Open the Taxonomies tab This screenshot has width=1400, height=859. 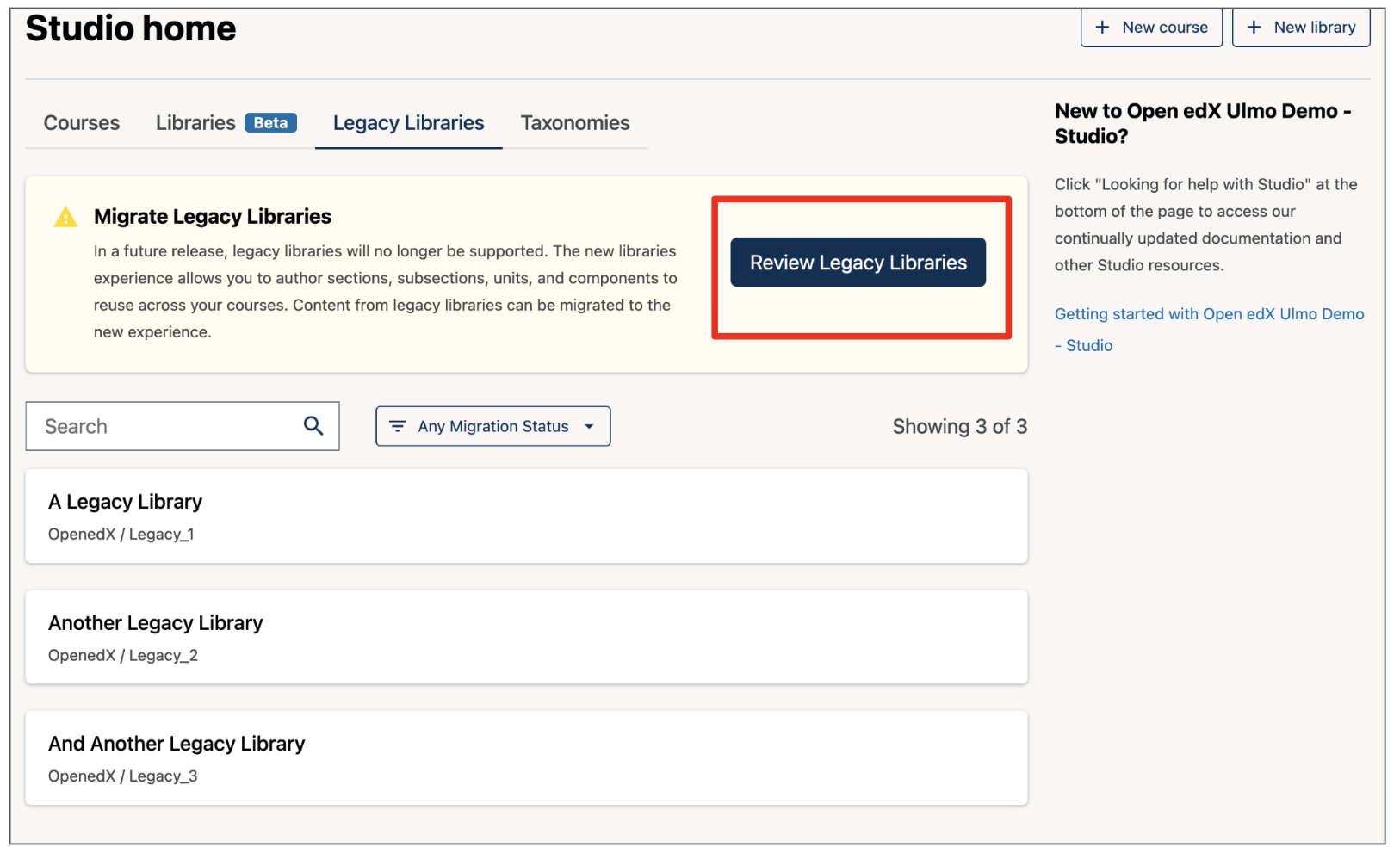tap(574, 122)
